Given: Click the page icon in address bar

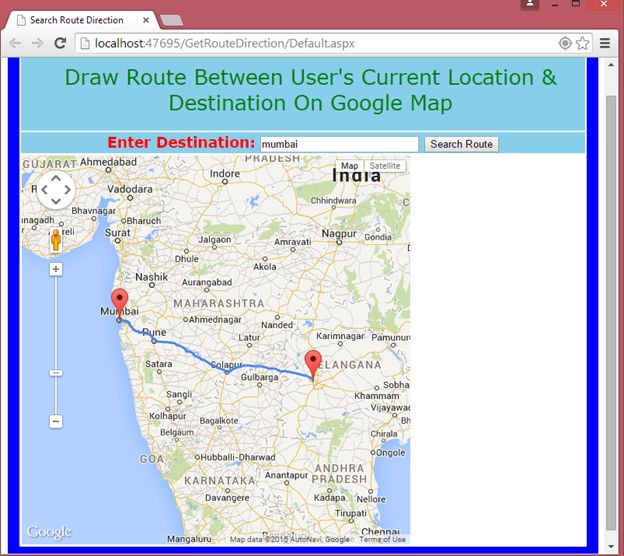Looking at the screenshot, I should [85, 43].
